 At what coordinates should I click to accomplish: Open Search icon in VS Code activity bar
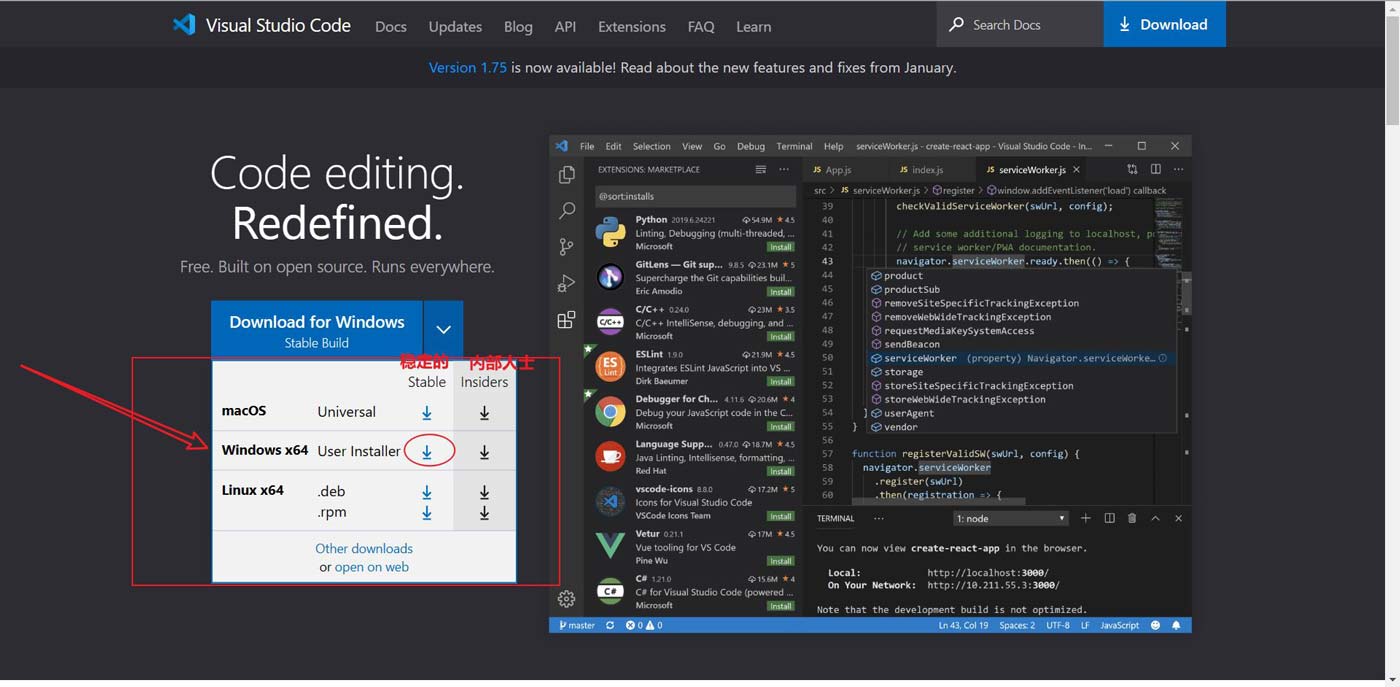point(566,210)
